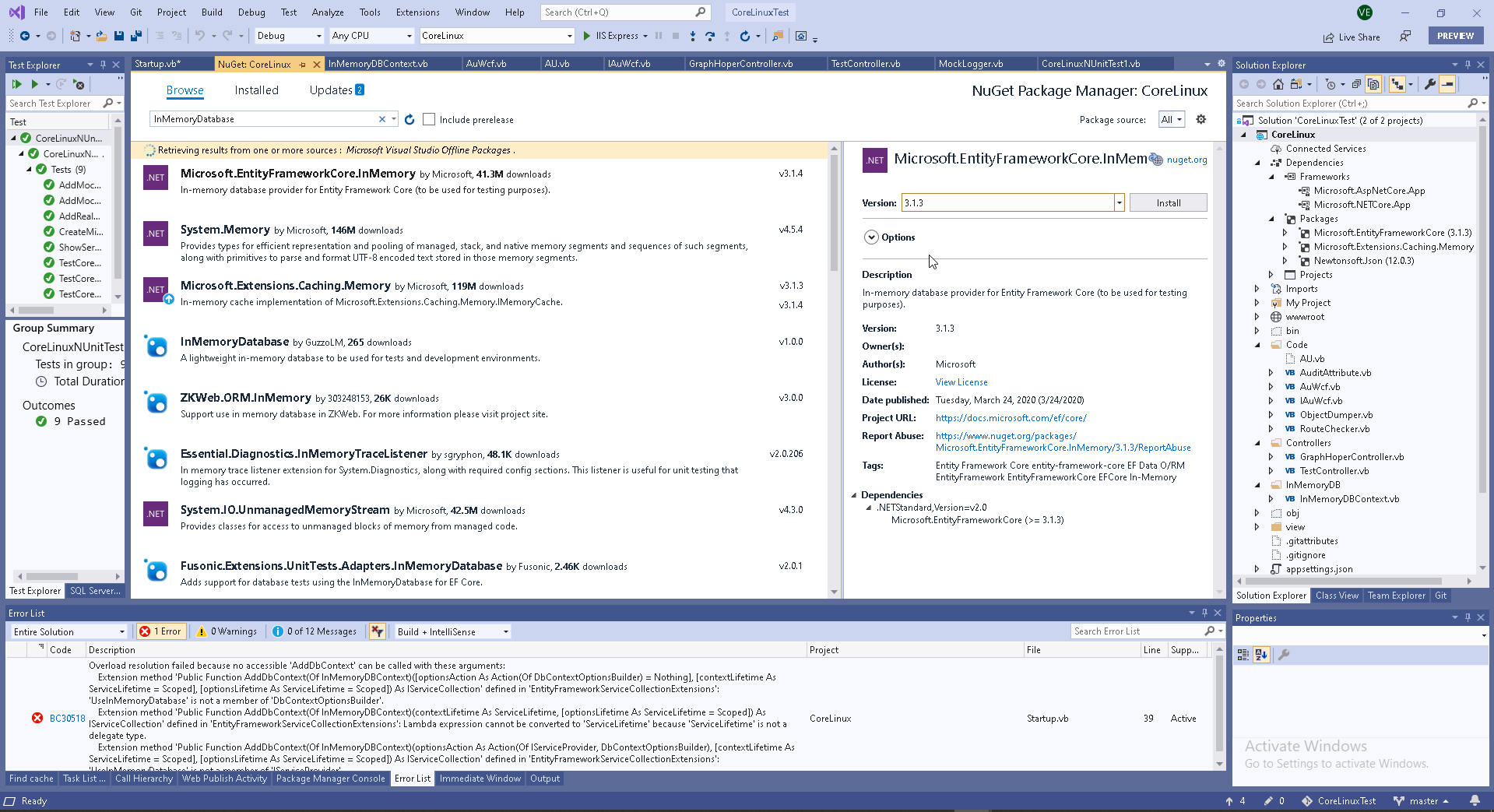The height and width of the screenshot is (812, 1494).
Task: Pin the NuGet: CoreLinux tab
Action: pos(303,64)
